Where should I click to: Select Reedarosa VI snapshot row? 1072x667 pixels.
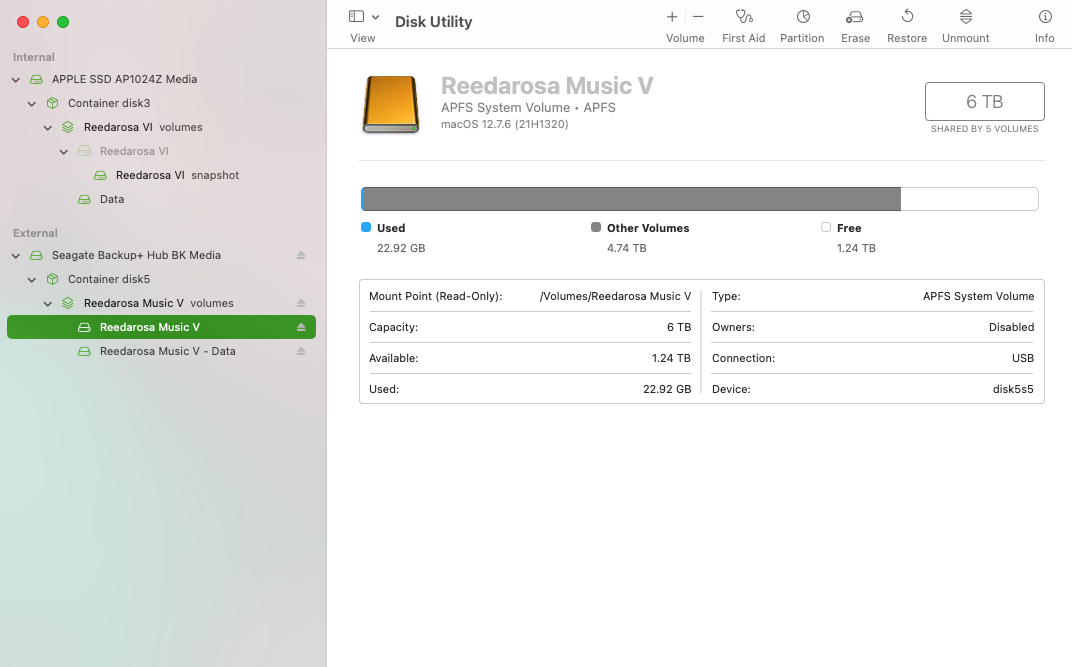[161, 175]
